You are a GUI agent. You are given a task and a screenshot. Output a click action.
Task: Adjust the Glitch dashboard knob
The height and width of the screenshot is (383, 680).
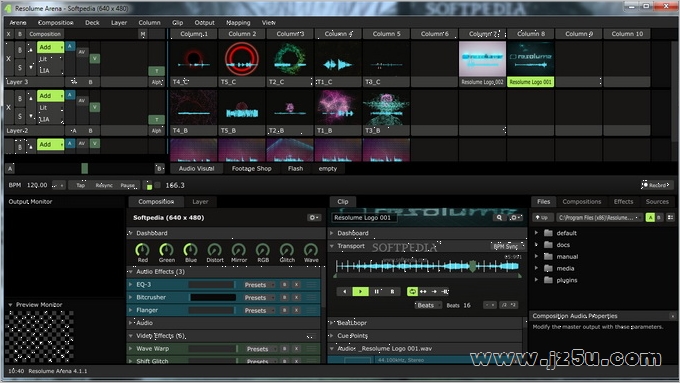[x=287, y=250]
